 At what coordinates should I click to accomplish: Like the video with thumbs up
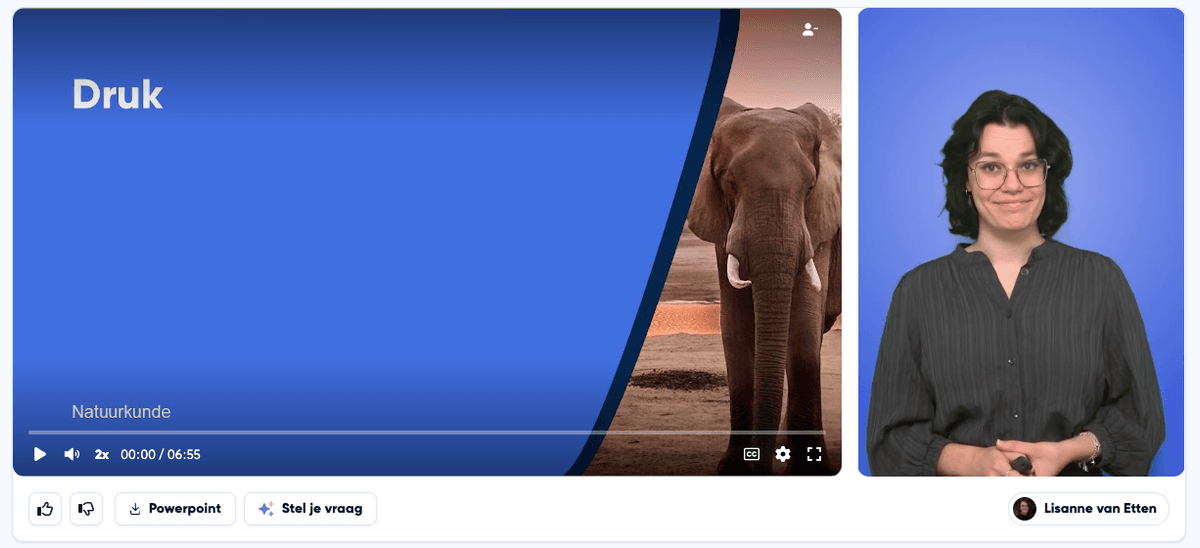pyautogui.click(x=45, y=509)
